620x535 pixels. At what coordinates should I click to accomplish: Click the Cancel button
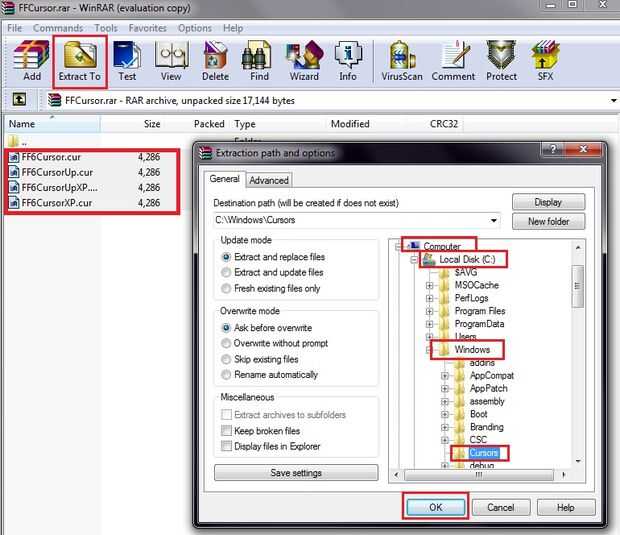click(x=501, y=507)
